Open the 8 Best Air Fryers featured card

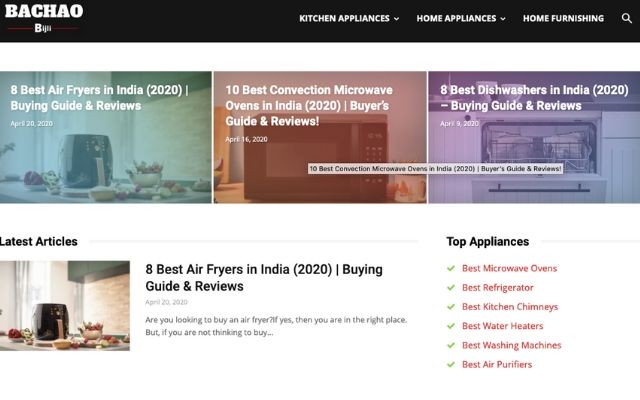(x=106, y=137)
